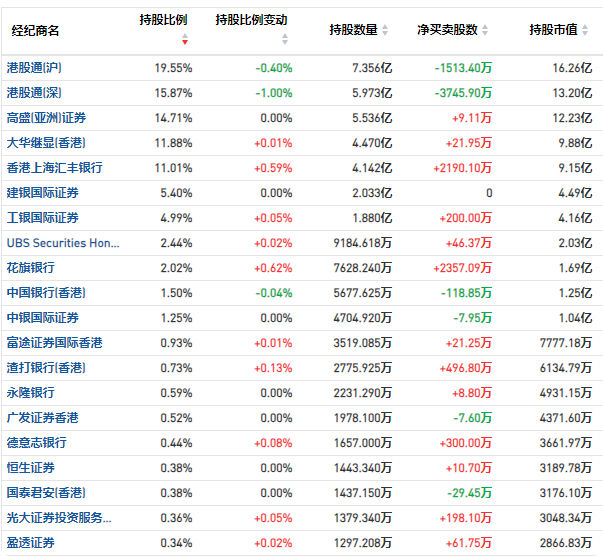This screenshot has width=603, height=556.
Task: Click the 持股数量 column header text
Action: tap(353, 30)
